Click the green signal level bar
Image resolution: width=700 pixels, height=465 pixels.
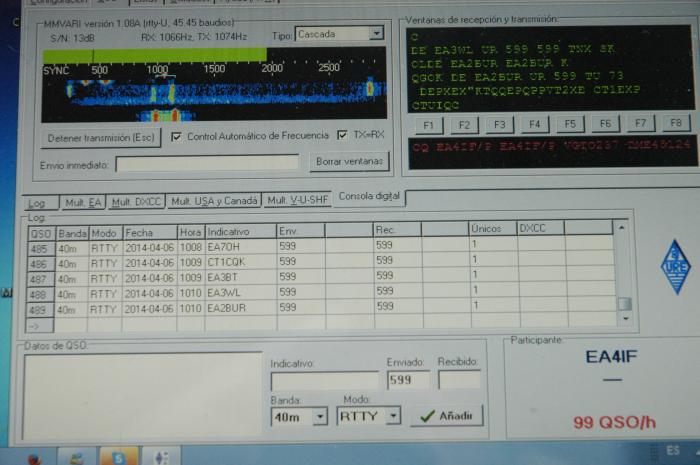click(154, 55)
